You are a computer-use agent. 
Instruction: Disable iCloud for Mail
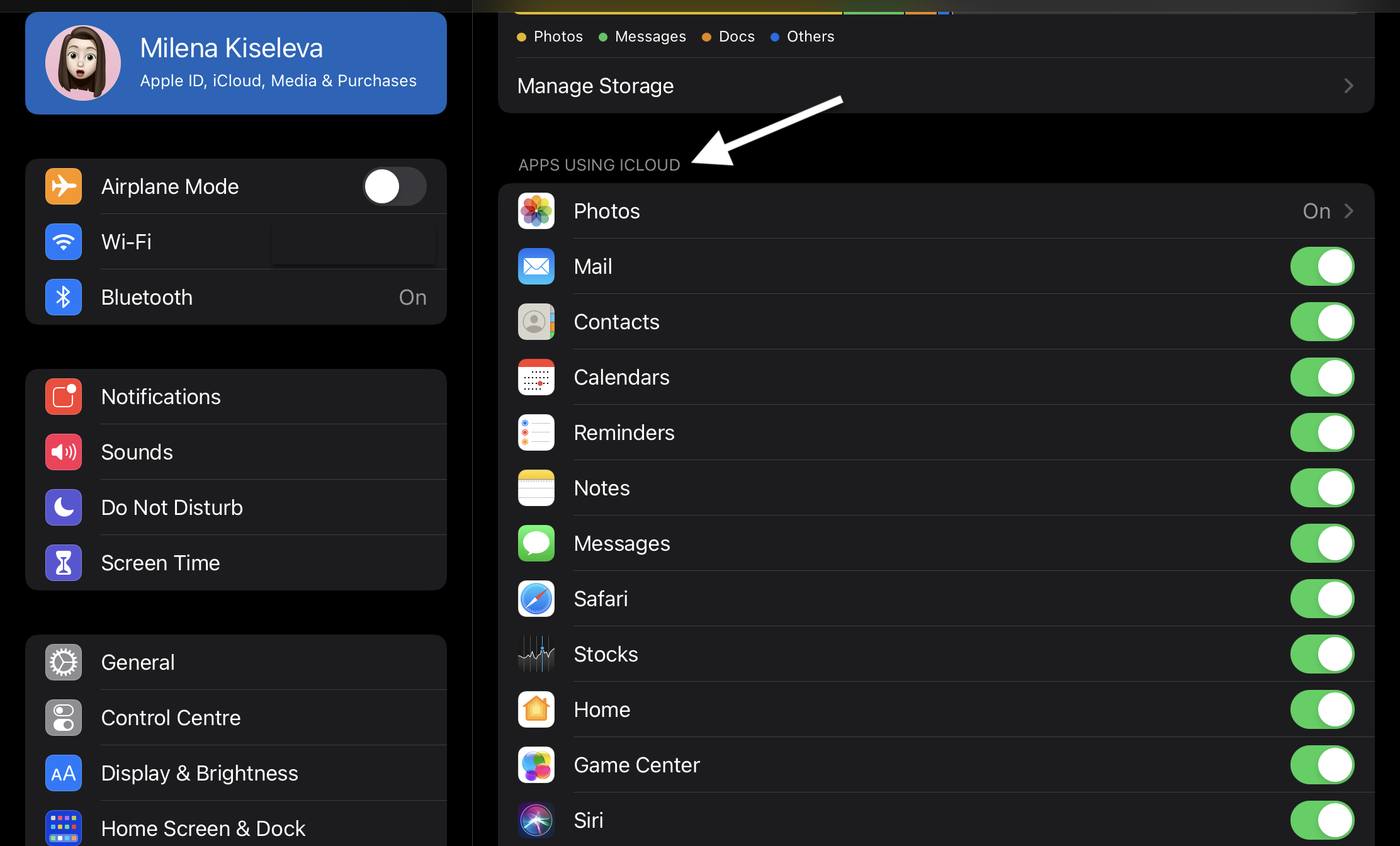(x=1322, y=266)
